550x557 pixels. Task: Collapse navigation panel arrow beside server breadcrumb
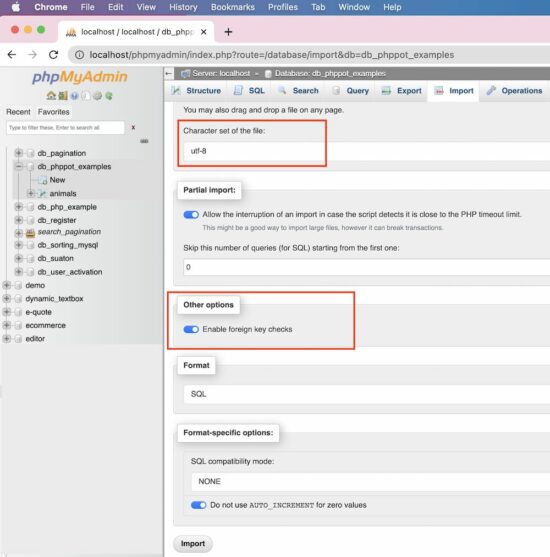point(169,74)
